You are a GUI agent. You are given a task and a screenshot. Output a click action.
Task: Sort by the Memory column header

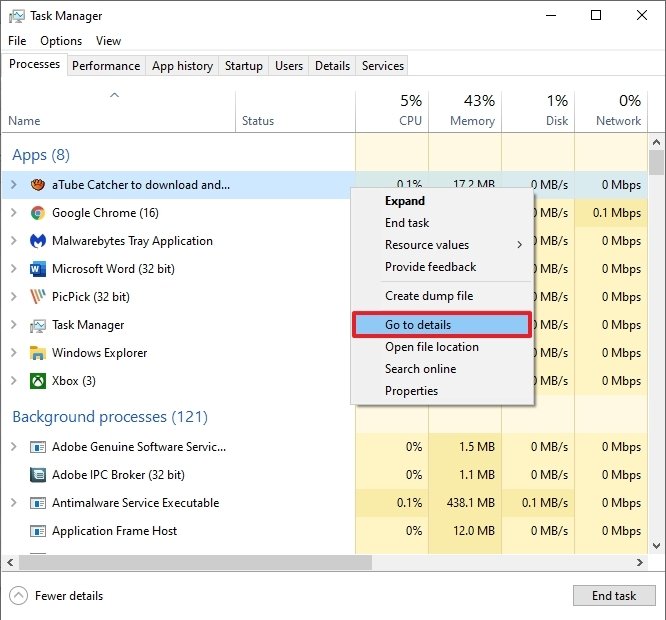pos(465,112)
